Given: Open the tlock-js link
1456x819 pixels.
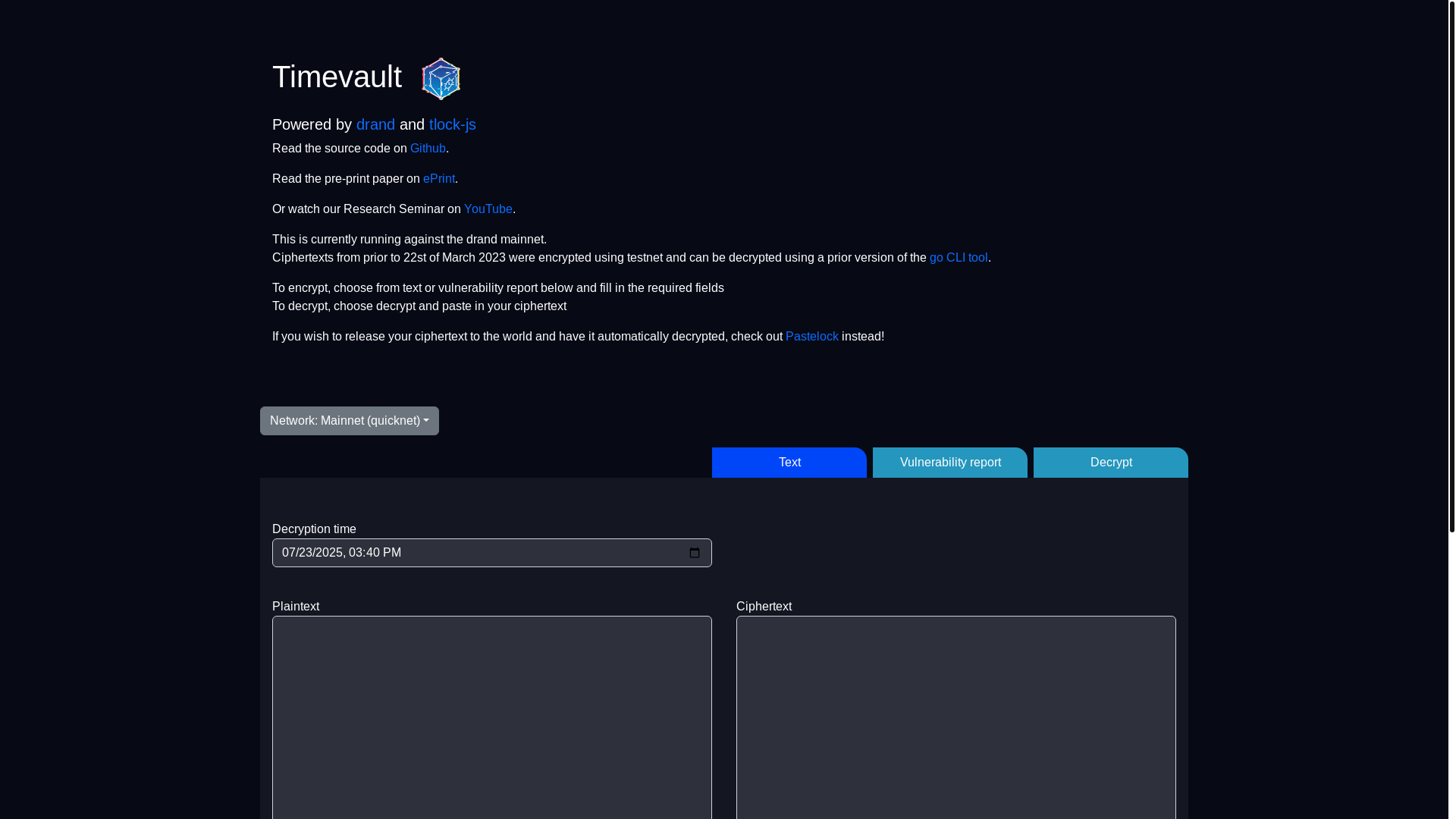Looking at the screenshot, I should coord(453,124).
